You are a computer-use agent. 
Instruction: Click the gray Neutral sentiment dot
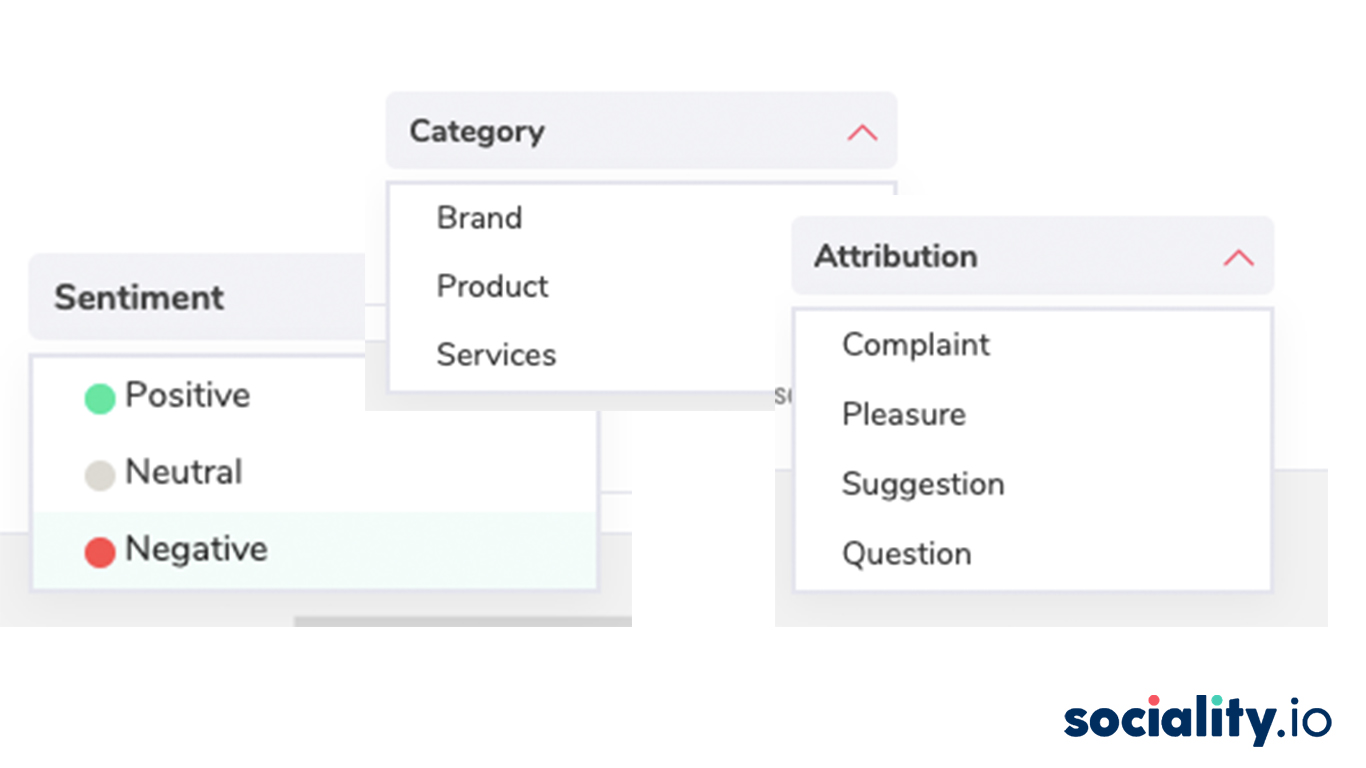pos(100,475)
